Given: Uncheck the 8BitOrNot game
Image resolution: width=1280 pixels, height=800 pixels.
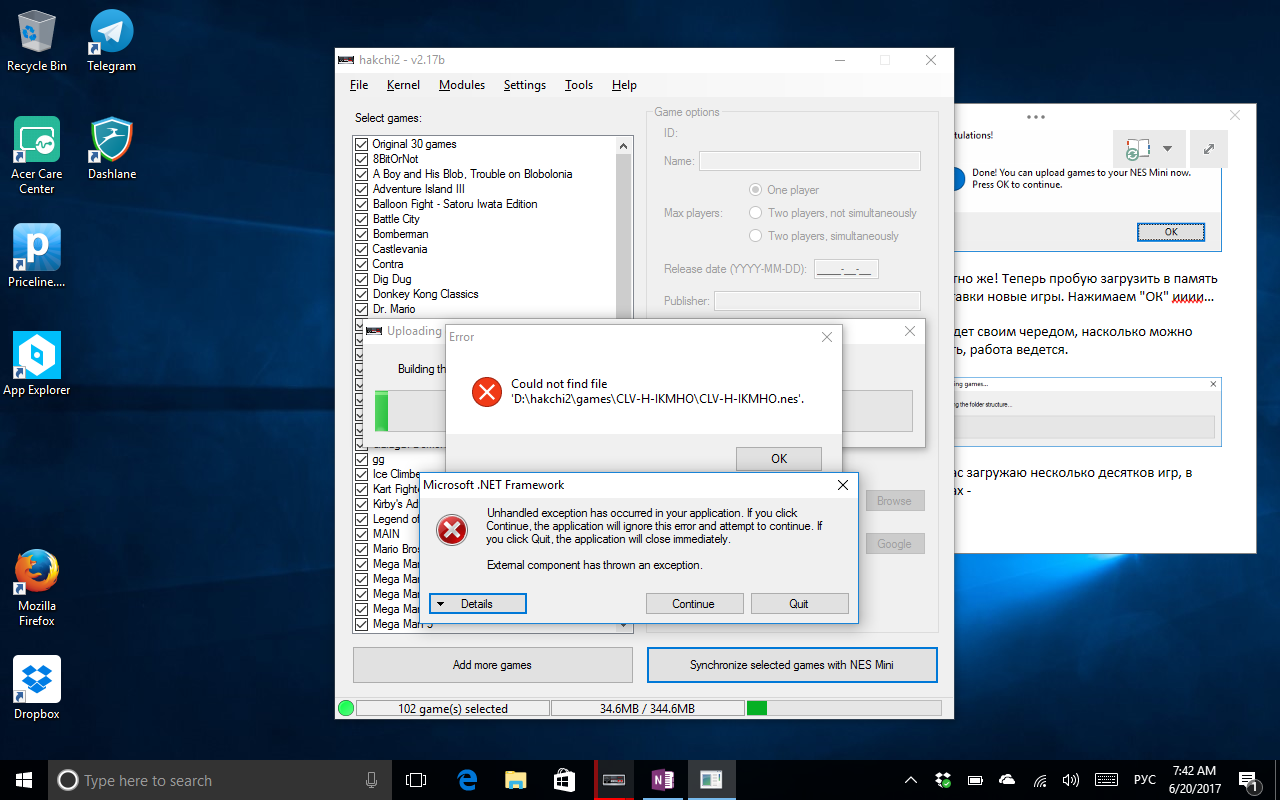Looking at the screenshot, I should click(x=362, y=159).
